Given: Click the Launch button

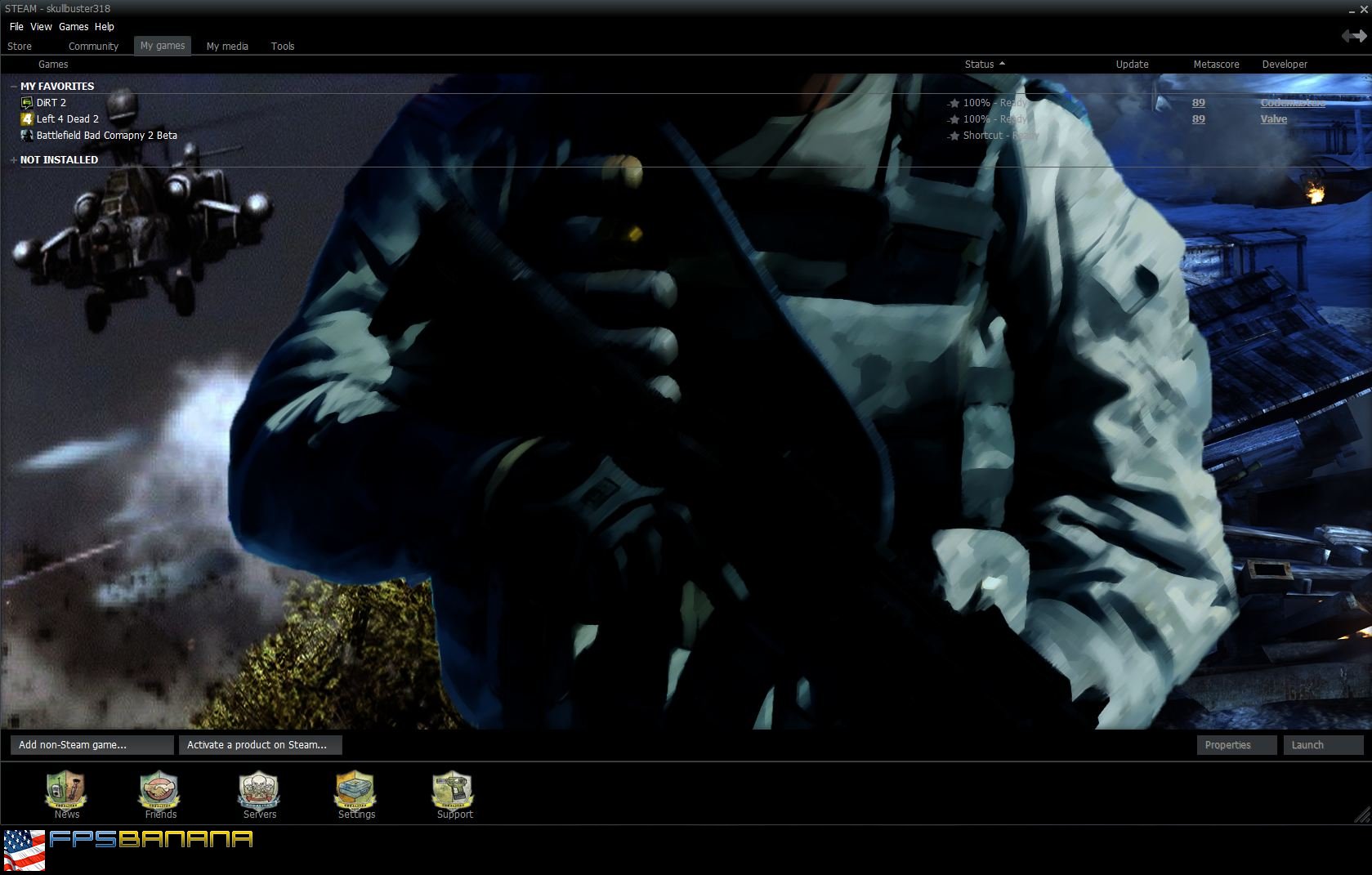Looking at the screenshot, I should 1324,745.
